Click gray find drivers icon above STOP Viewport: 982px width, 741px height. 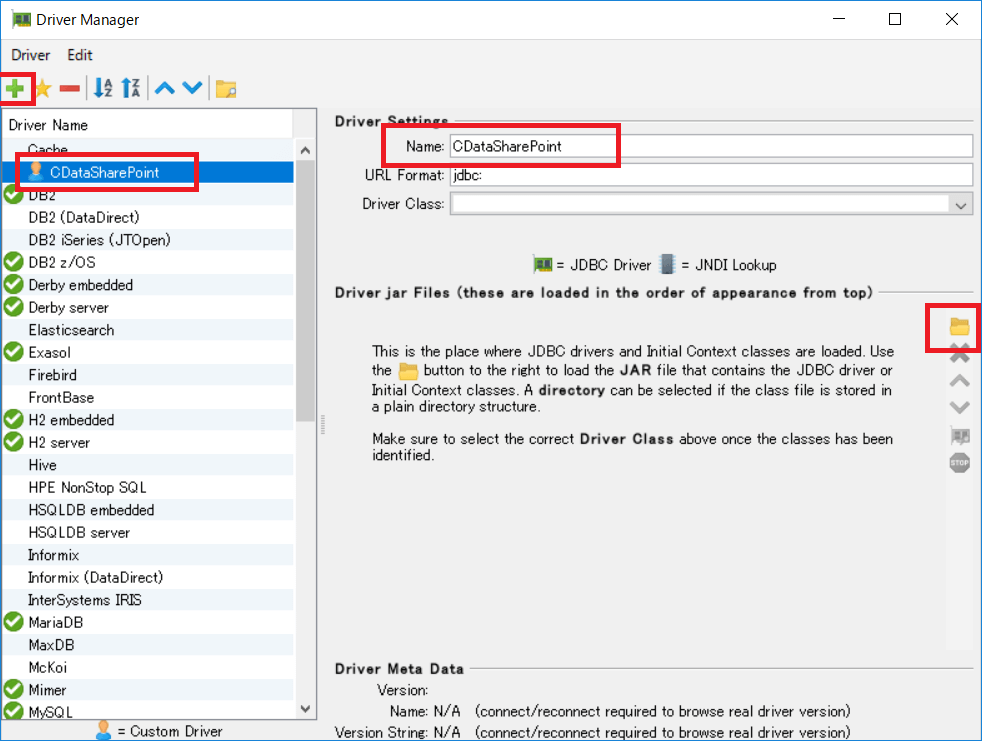(x=959, y=435)
